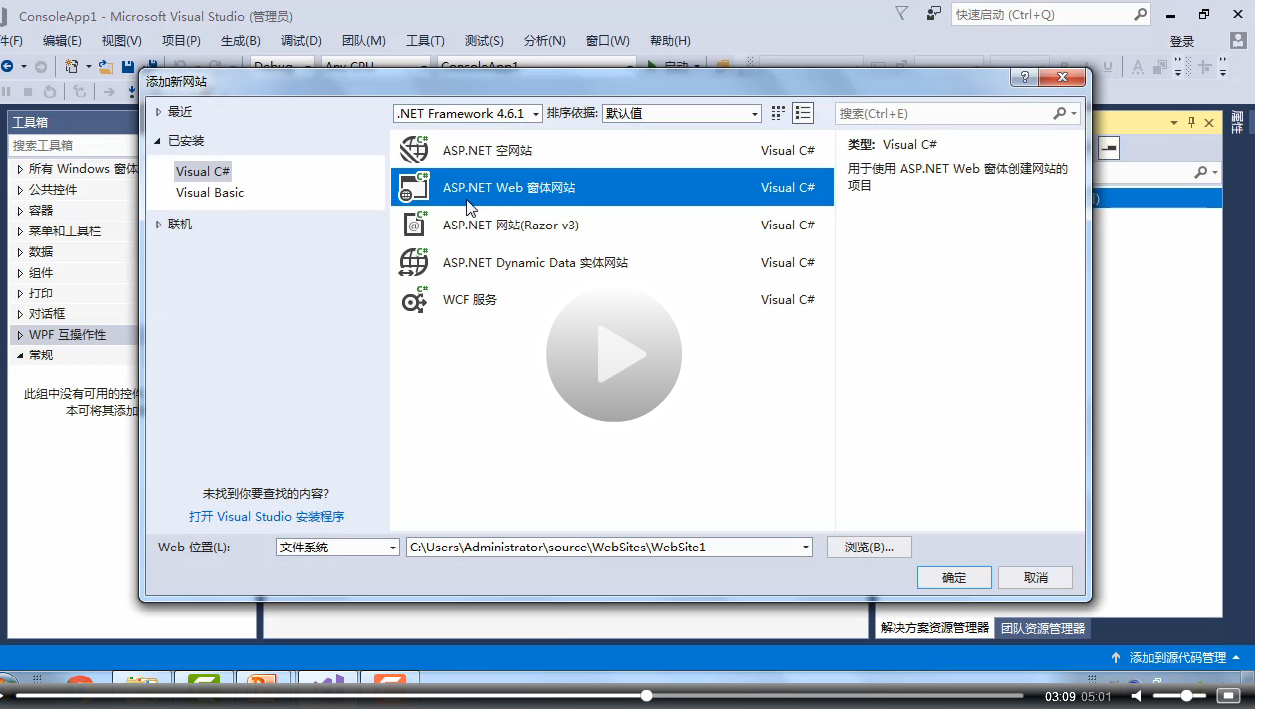Expand the 最近 tree node
Image resolution: width=1275 pixels, height=714 pixels.
(x=158, y=112)
